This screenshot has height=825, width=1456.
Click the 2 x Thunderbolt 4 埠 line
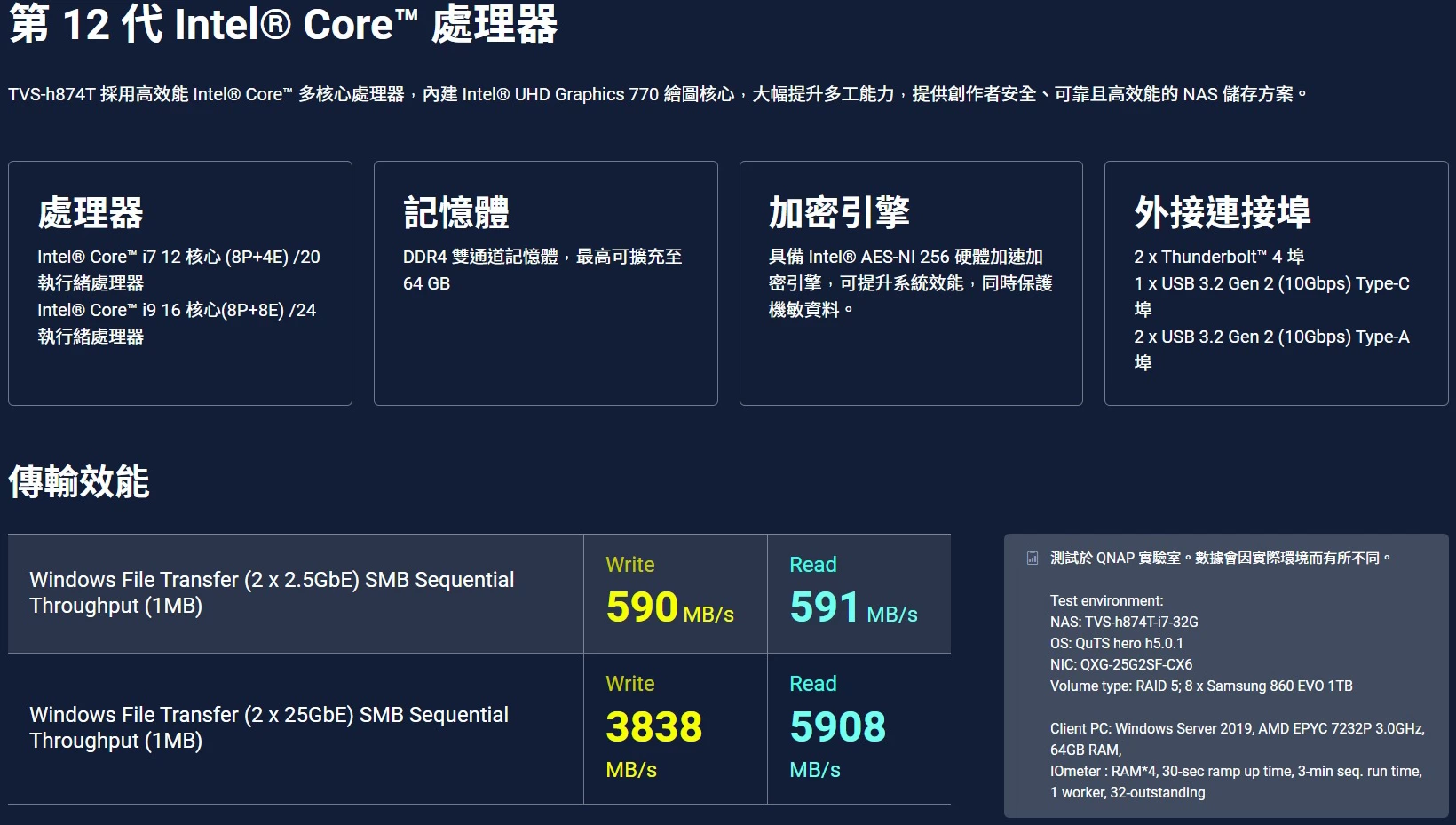click(x=1219, y=257)
